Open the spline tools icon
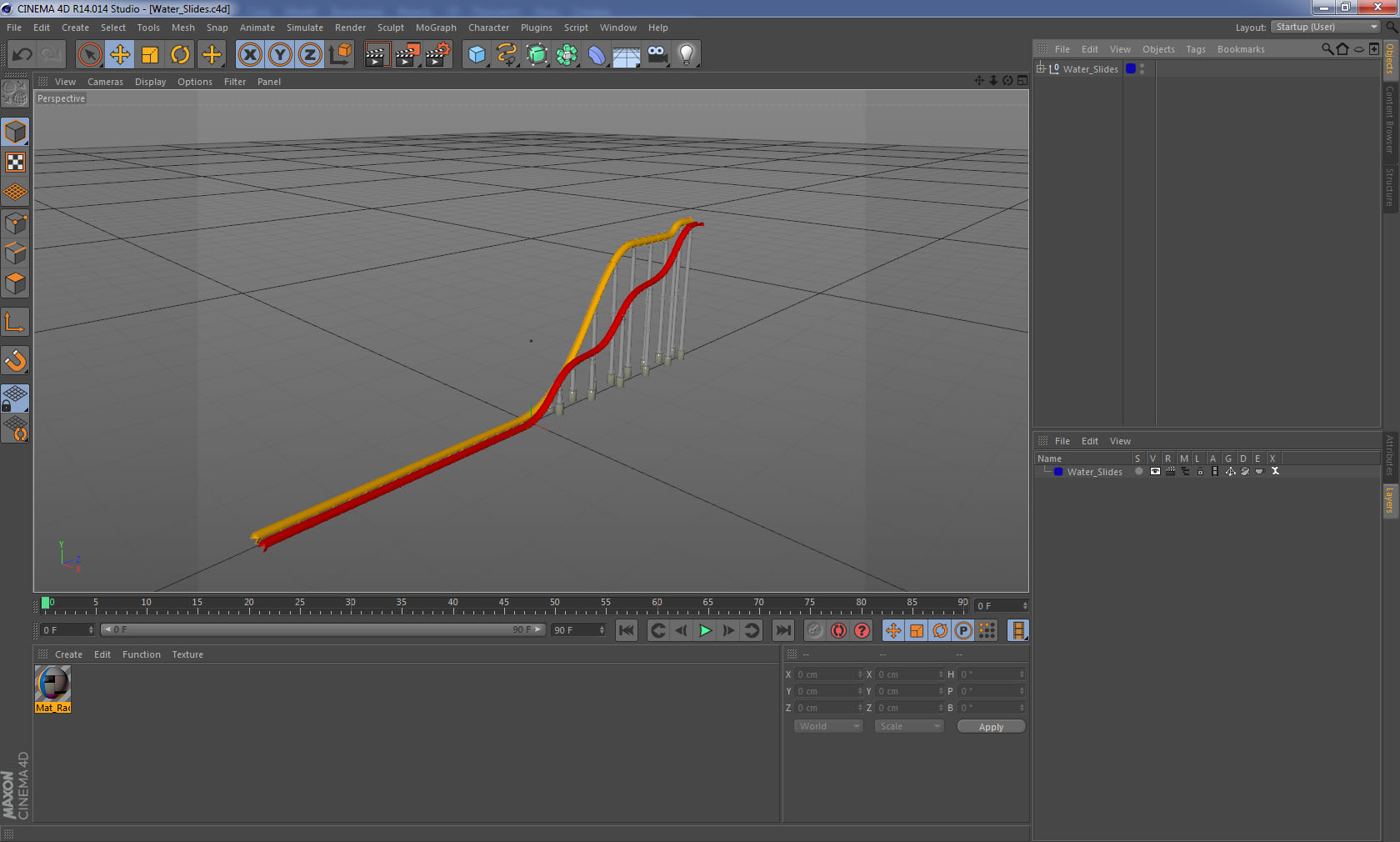This screenshot has height=842, width=1400. click(x=507, y=55)
